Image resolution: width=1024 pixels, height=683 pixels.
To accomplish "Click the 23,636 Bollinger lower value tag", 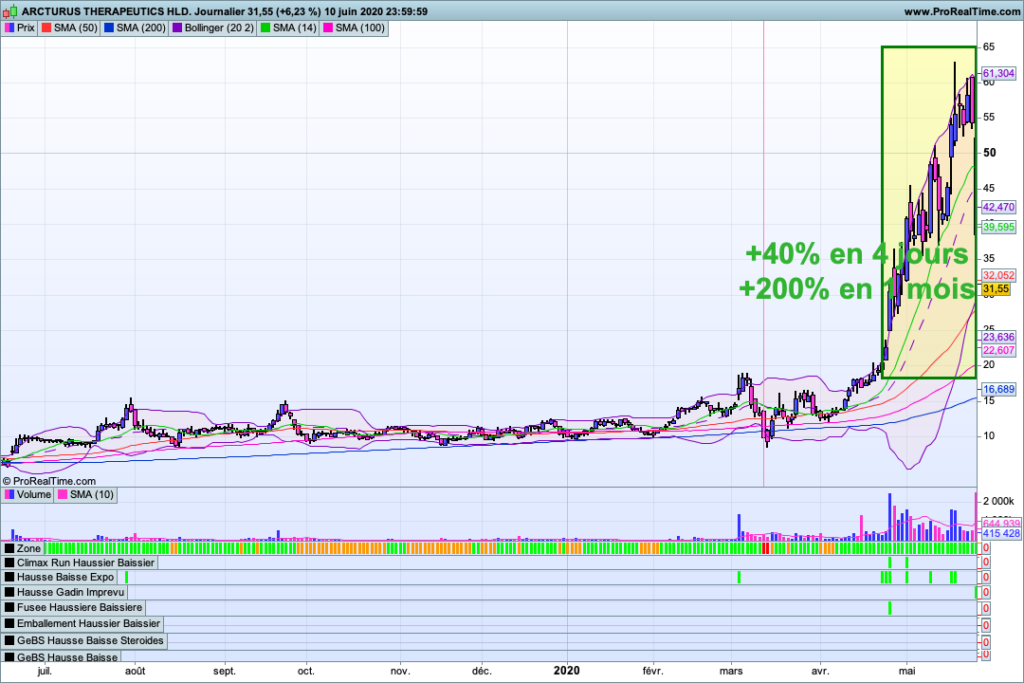I will [x=999, y=337].
